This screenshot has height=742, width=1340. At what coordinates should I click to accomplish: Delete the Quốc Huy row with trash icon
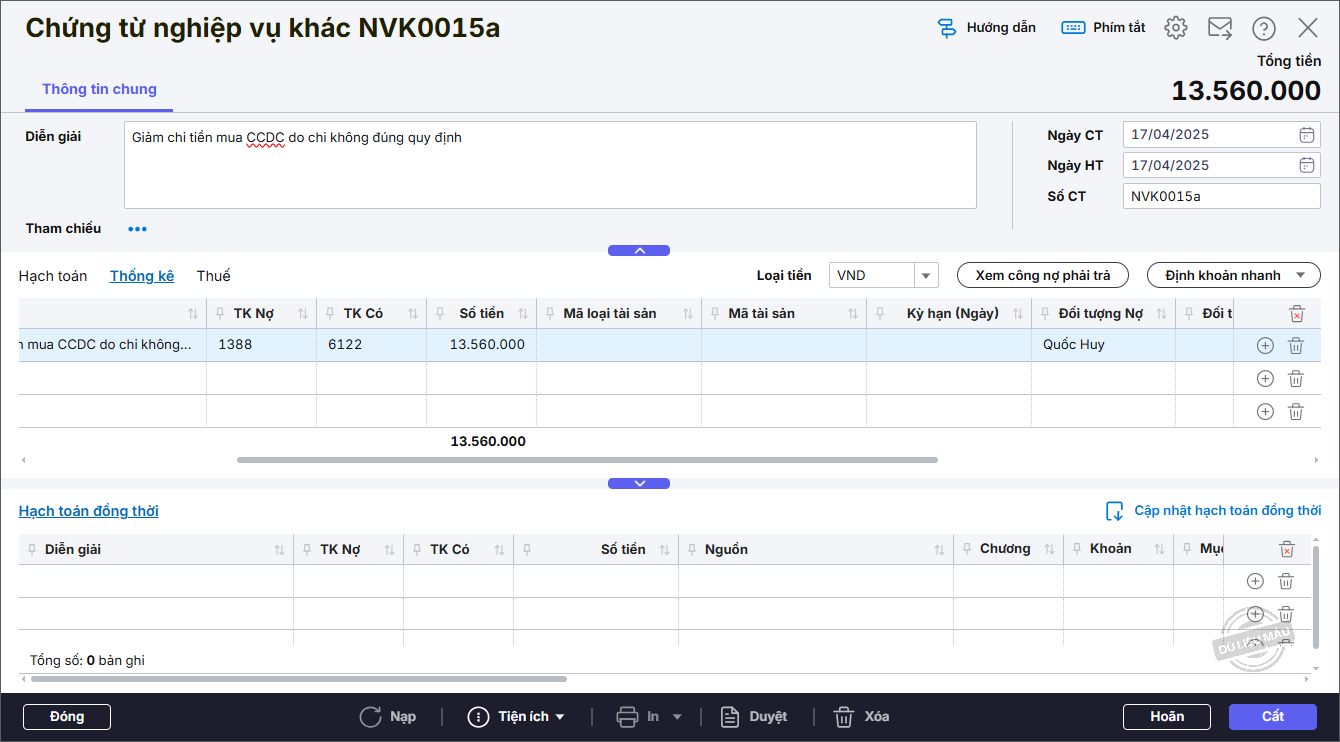[x=1295, y=346]
